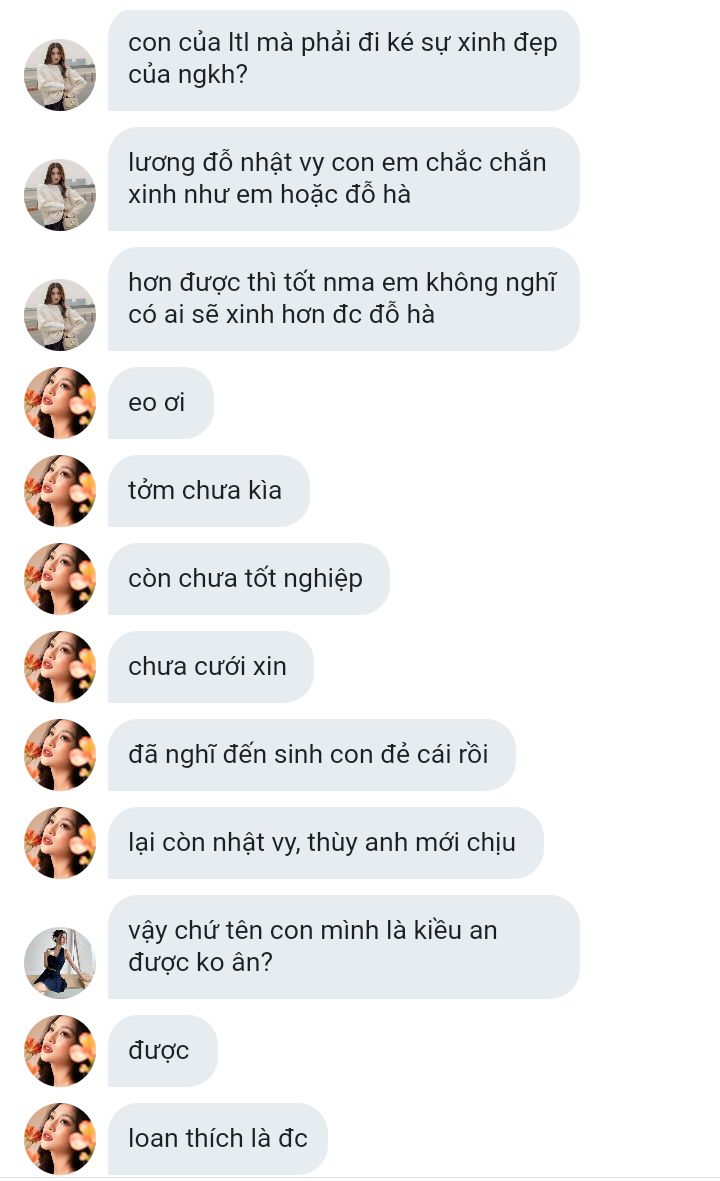Select avatar next to 'đã nghĩ đến sinh con'
720x1181 pixels.
coord(60,755)
